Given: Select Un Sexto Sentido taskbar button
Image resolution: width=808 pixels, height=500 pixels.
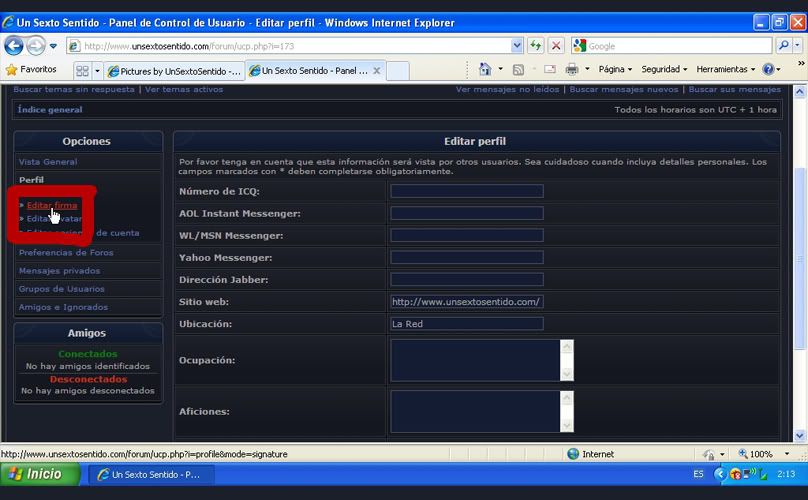Looking at the screenshot, I should click(152, 474).
